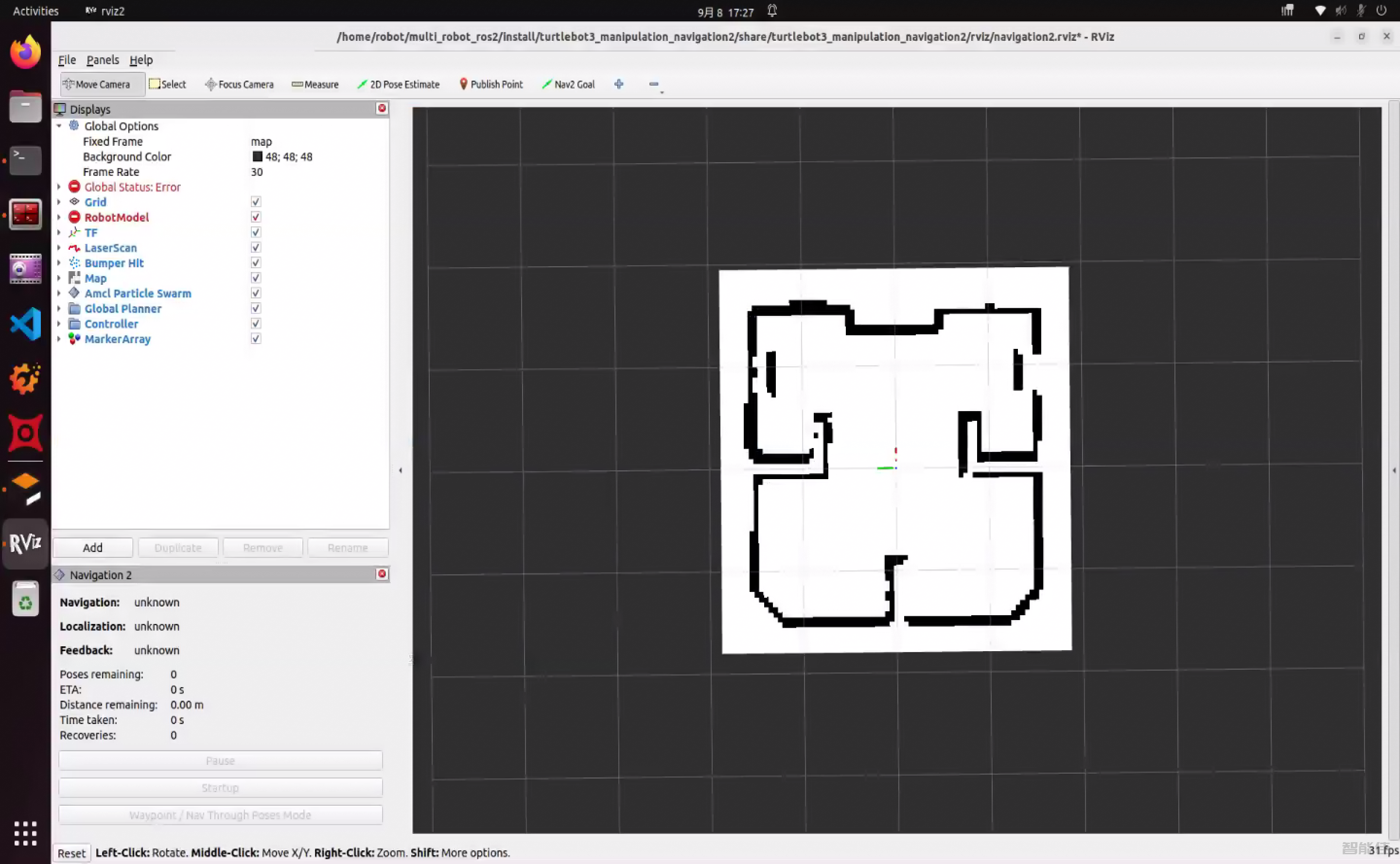This screenshot has height=864, width=1400.
Task: Uncheck the Map display
Action: pos(256,278)
